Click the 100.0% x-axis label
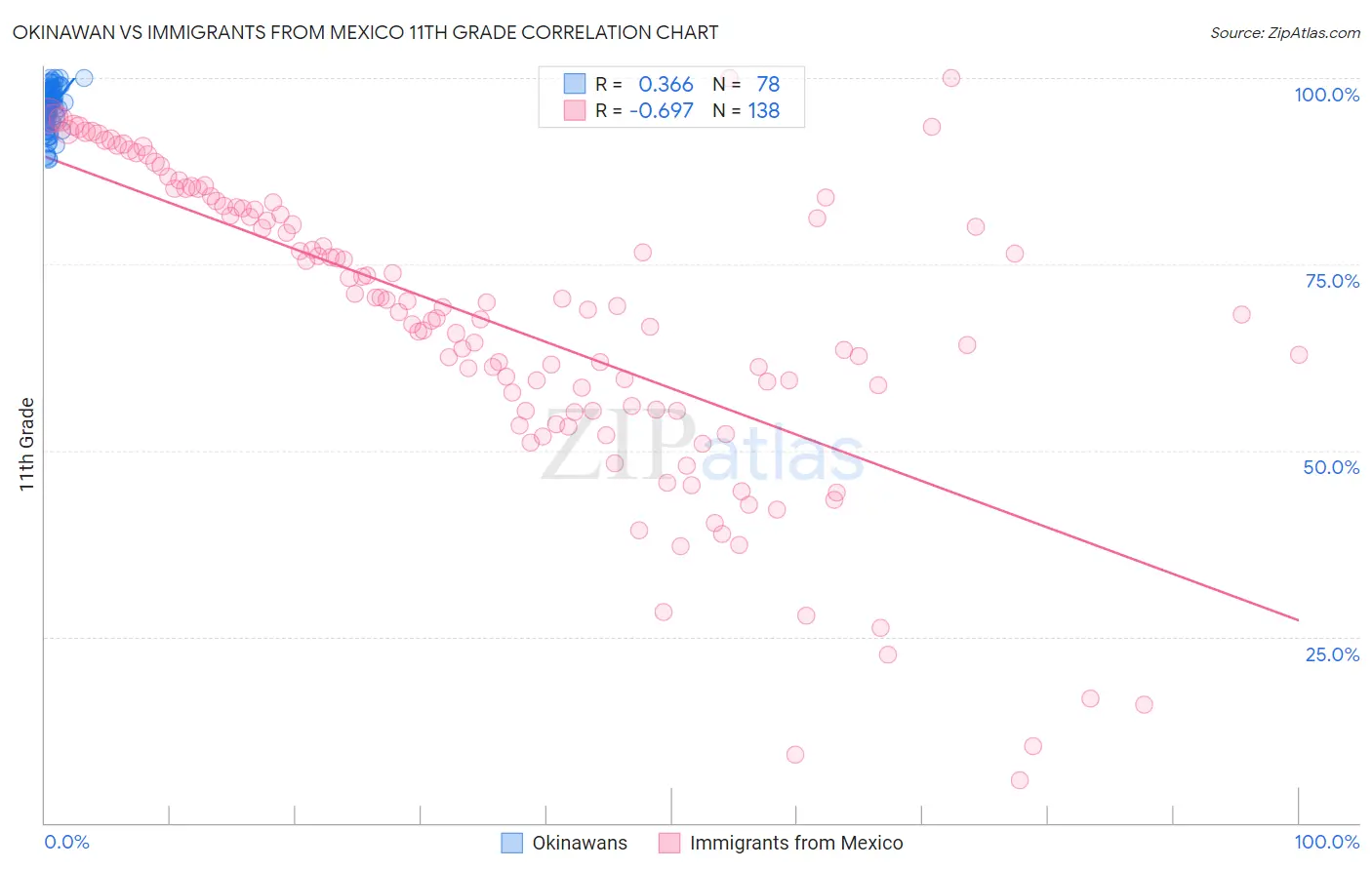Viewport: 1372px width, 870px height. 1327,842
